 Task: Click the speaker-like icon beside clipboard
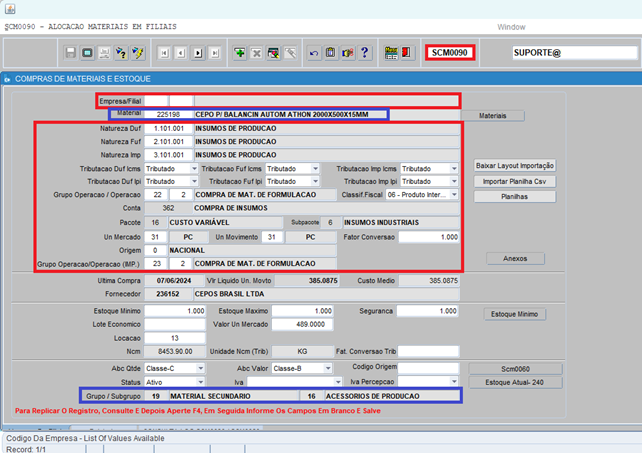tap(348, 53)
